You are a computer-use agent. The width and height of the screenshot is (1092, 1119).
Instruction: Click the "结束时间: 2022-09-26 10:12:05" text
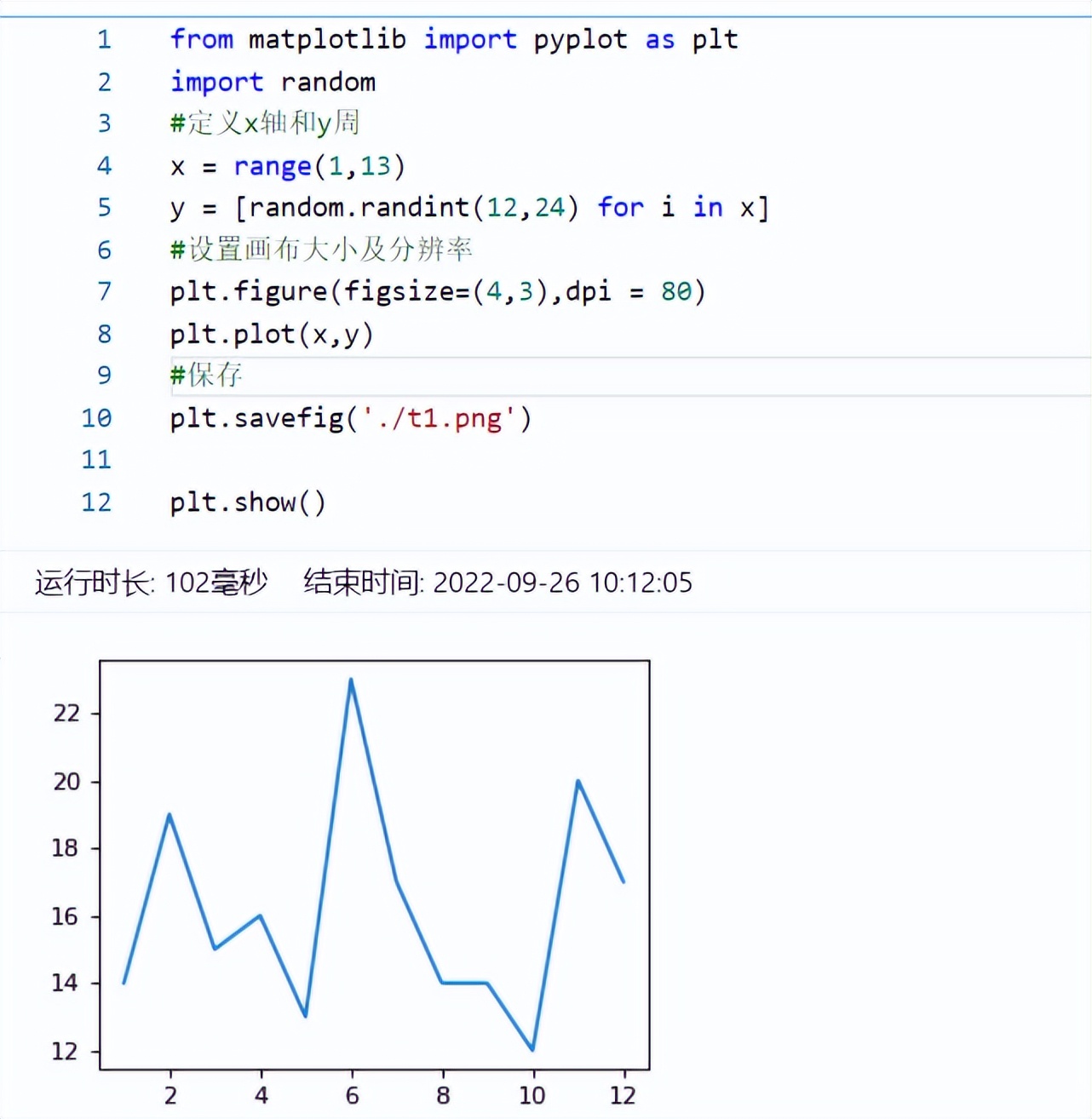[498, 582]
